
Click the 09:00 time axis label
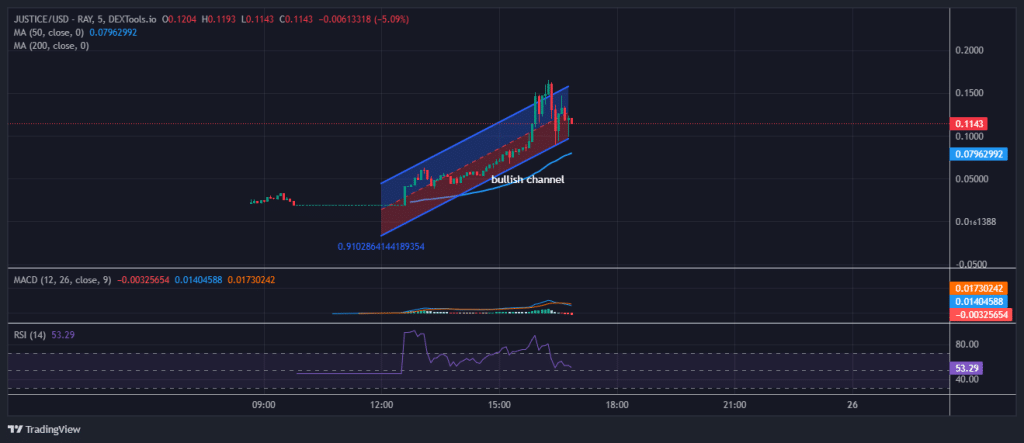click(264, 405)
